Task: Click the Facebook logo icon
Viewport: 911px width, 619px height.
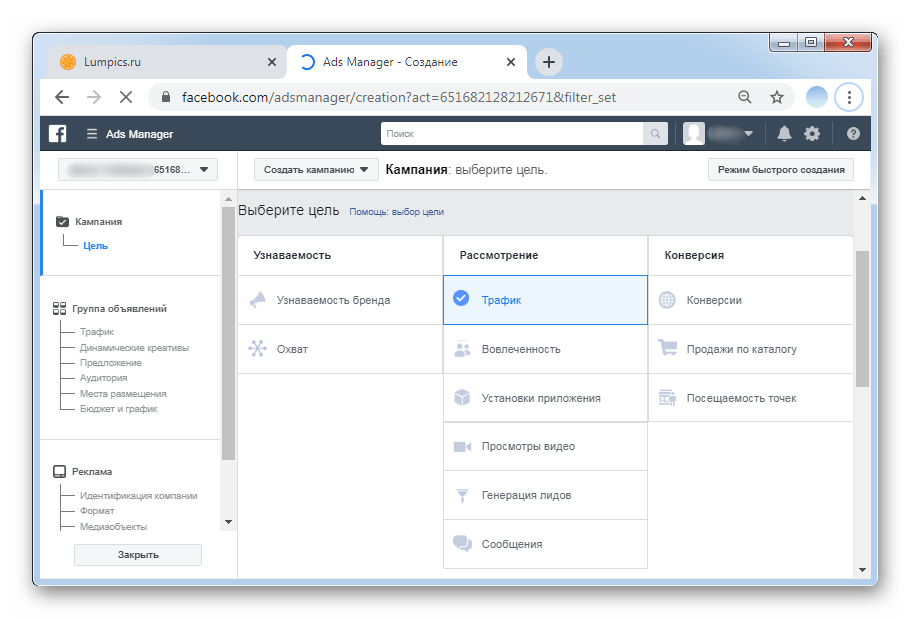Action: (x=57, y=134)
